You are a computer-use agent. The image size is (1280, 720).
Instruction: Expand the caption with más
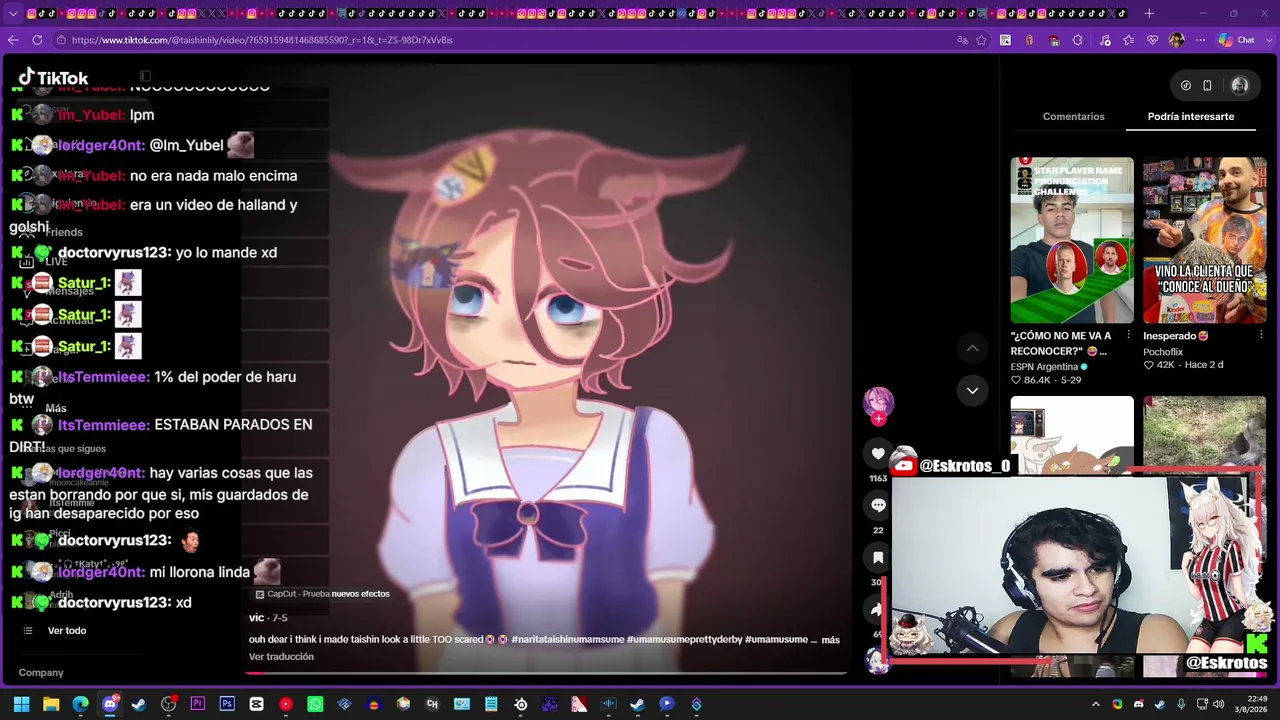click(x=830, y=640)
